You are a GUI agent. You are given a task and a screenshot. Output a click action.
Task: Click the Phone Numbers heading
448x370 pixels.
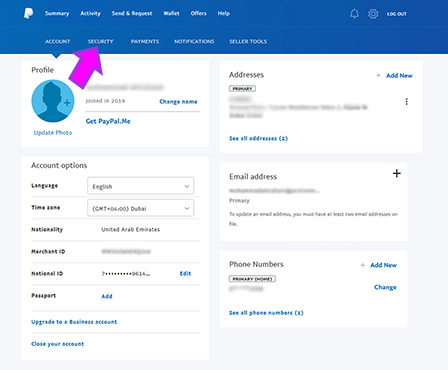coord(256,264)
